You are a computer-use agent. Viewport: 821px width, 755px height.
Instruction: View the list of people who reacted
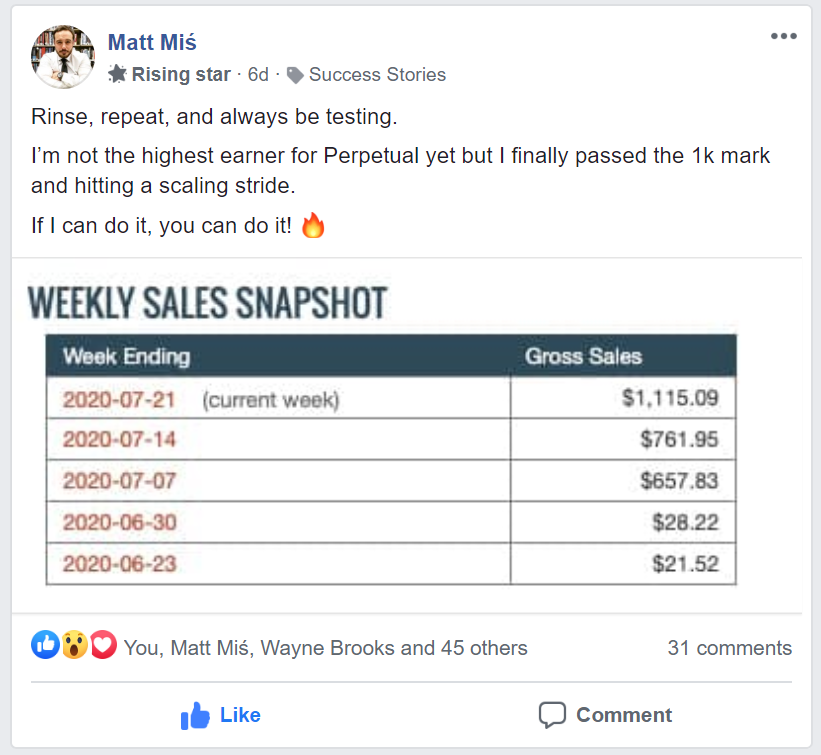tap(325, 648)
